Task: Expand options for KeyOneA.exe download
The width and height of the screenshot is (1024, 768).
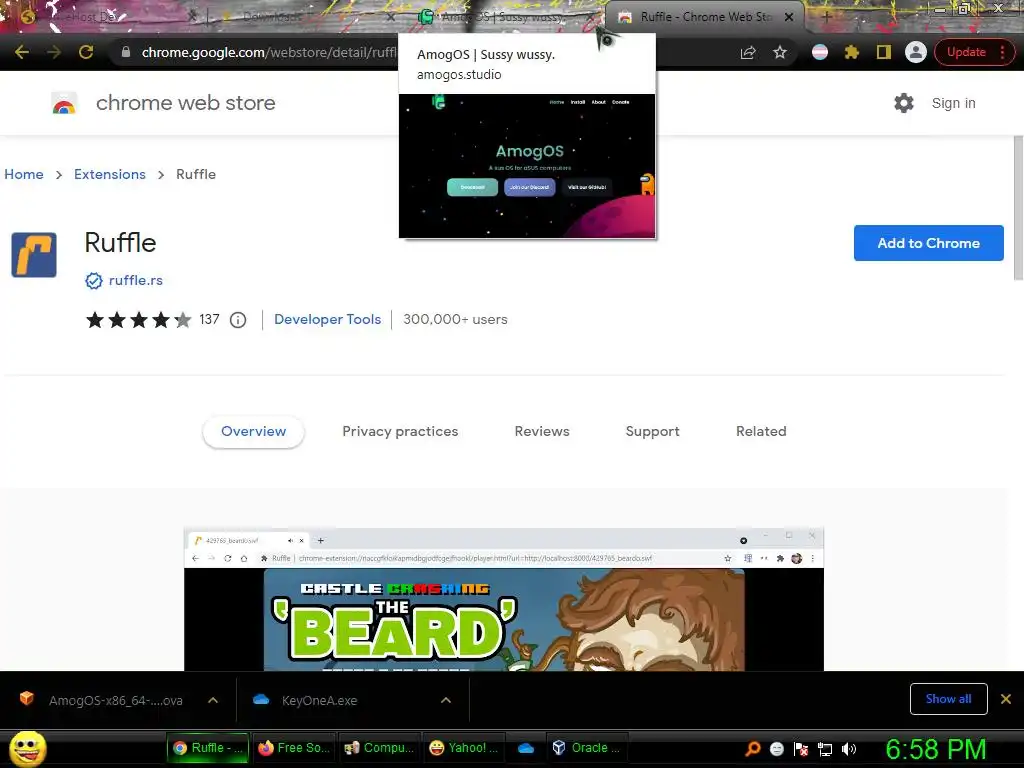Action: [x=445, y=700]
